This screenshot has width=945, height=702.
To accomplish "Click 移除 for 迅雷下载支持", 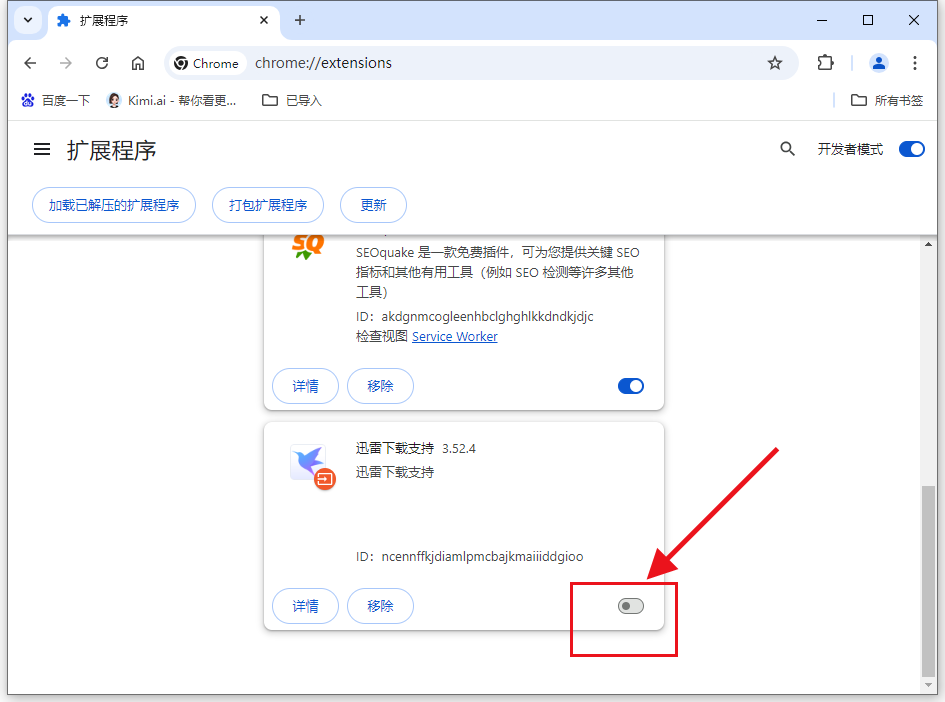I will pyautogui.click(x=380, y=606).
